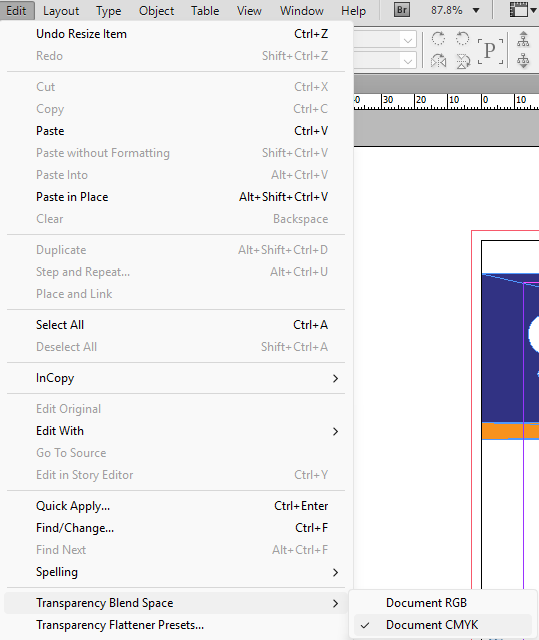Click the greyed Copy entry
The height and width of the screenshot is (640, 539).
coord(176,109)
